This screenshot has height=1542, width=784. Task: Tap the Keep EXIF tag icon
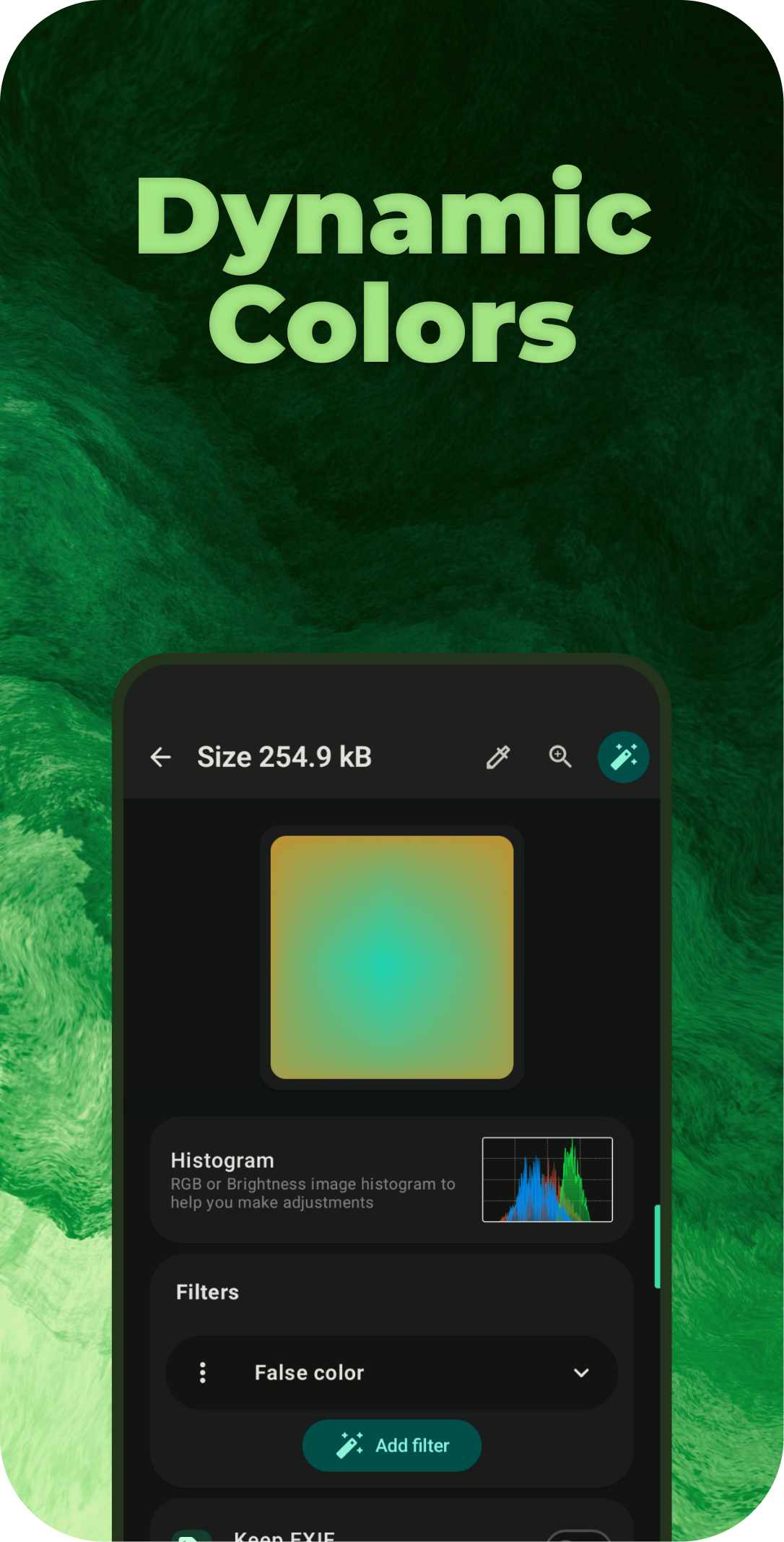point(191,1535)
